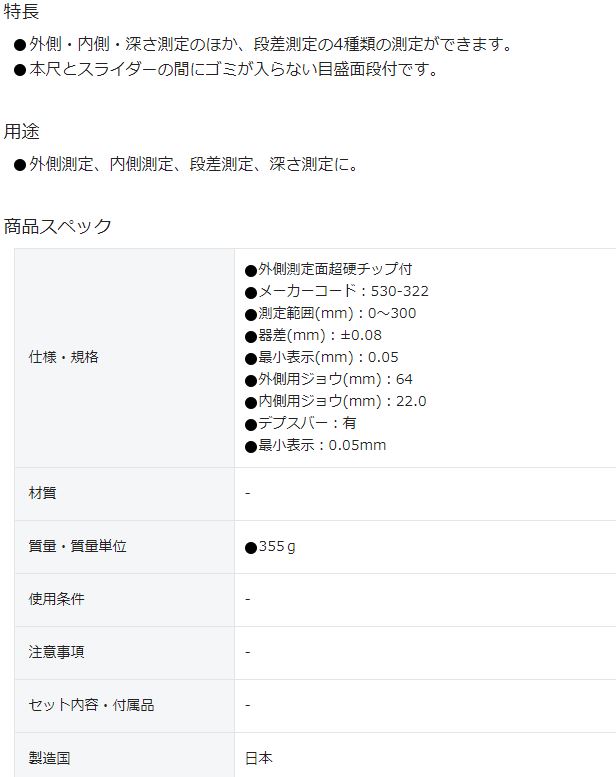Select the 日本 value in 製造国 row
This screenshot has width=616, height=777.
pyautogui.click(x=259, y=758)
